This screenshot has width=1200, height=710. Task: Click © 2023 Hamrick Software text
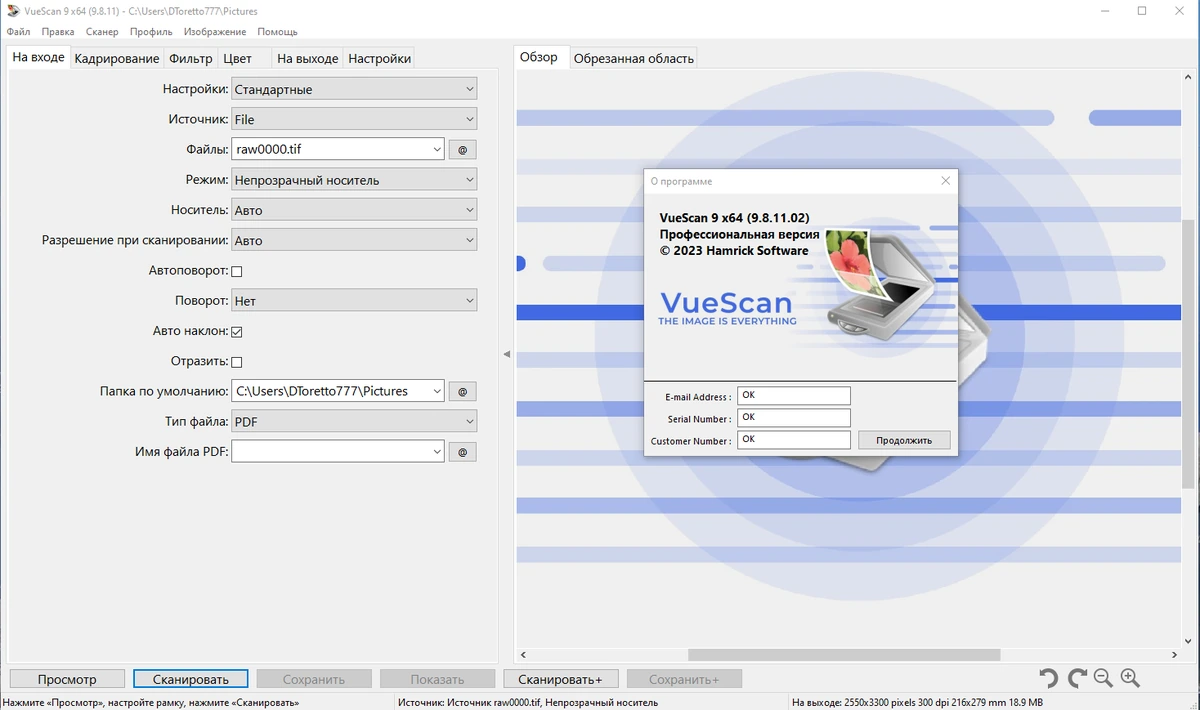click(x=734, y=250)
